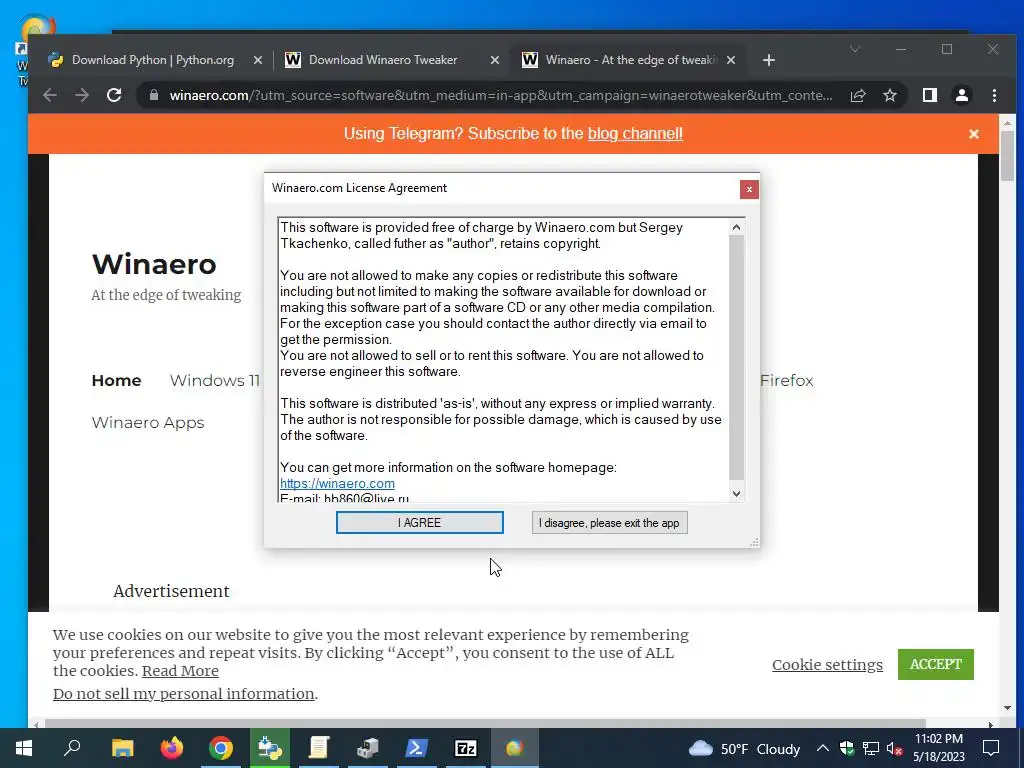Open the Home menu item

[x=116, y=380]
